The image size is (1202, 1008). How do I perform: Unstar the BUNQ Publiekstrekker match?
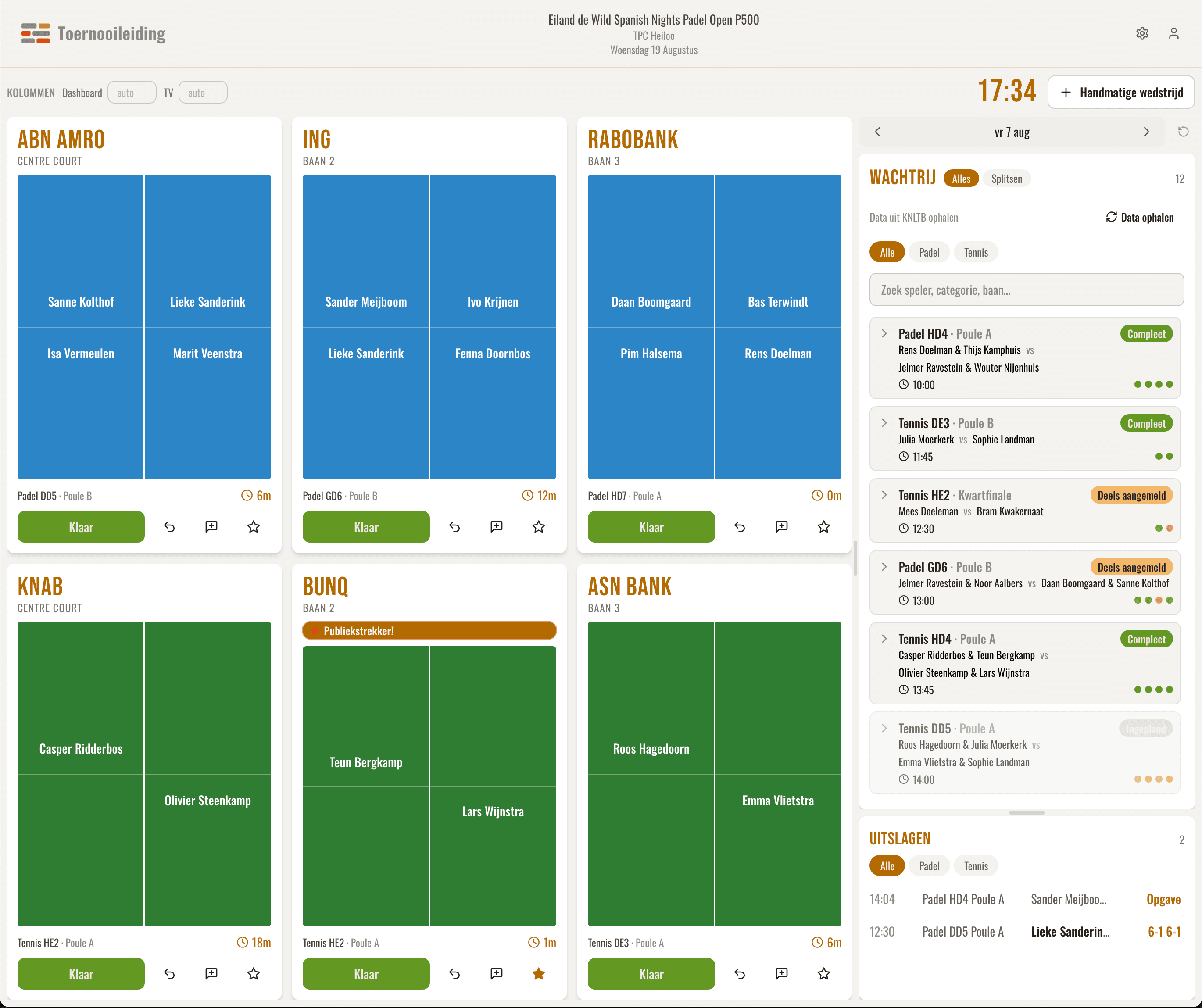[539, 974]
